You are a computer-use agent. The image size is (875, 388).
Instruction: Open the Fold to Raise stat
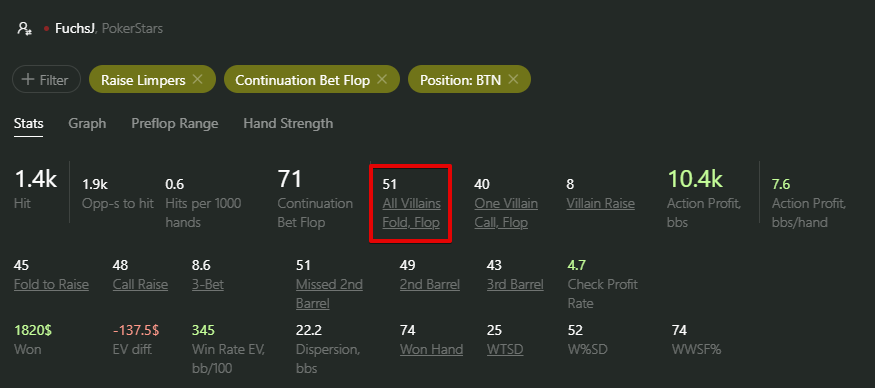51,285
